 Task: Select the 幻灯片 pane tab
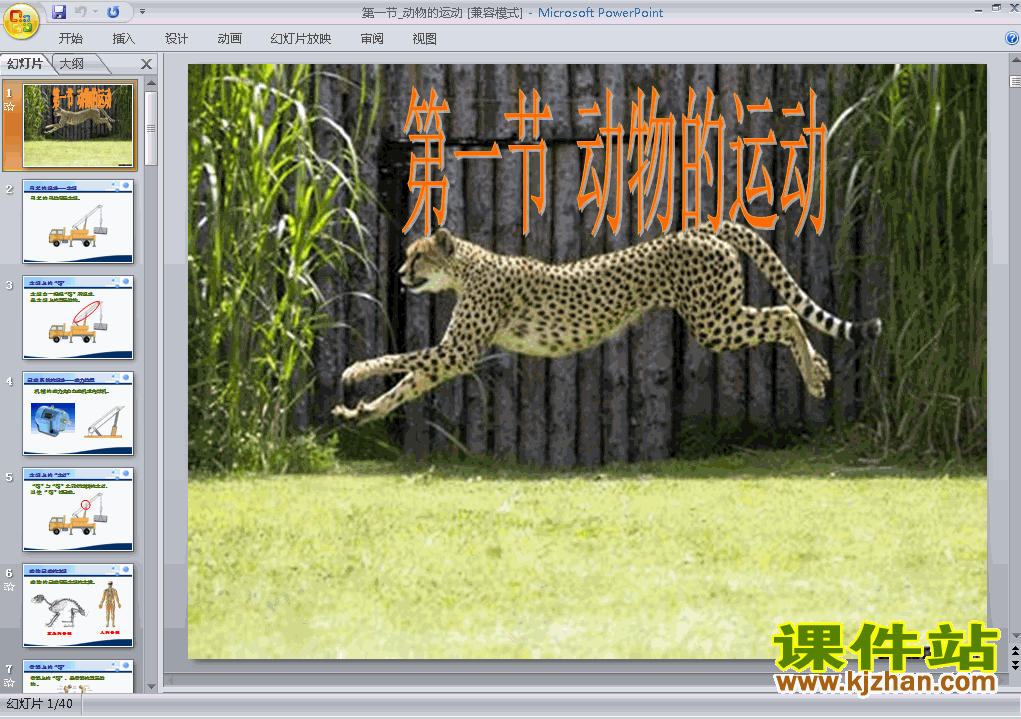(25, 64)
